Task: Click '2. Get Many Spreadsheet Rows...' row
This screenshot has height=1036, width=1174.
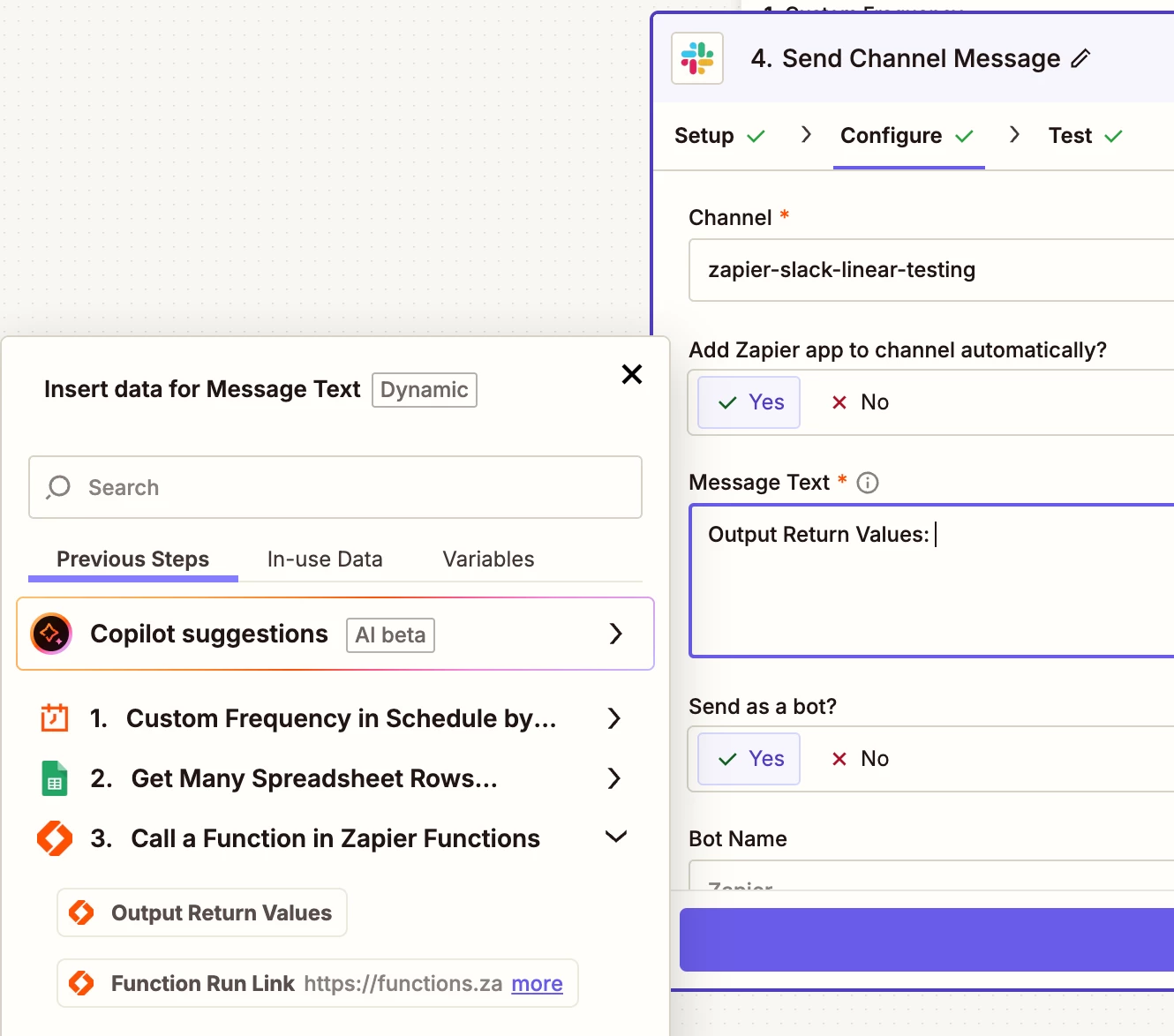Action: click(x=335, y=778)
